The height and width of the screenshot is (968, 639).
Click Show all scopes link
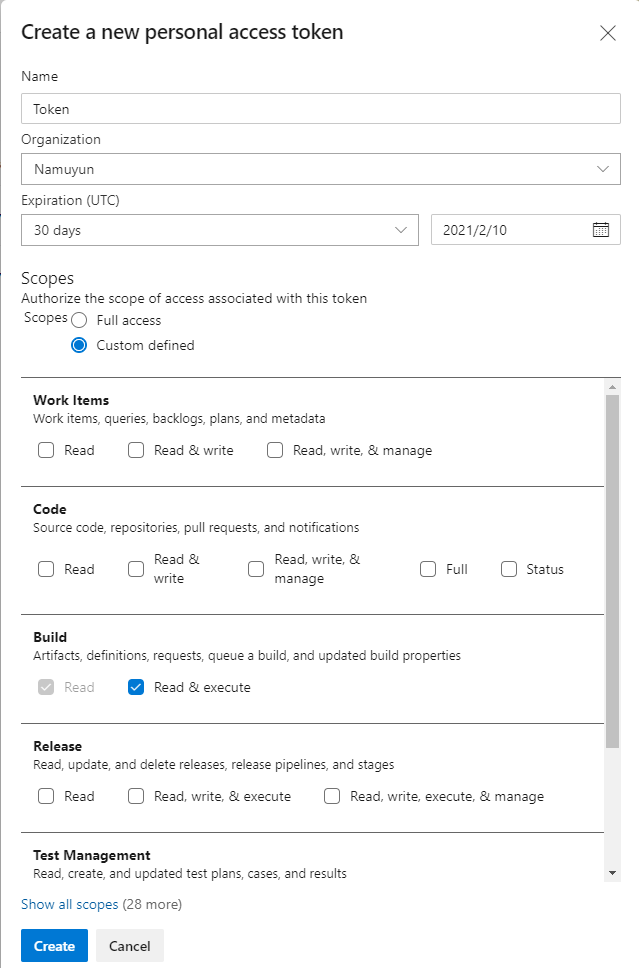point(69,905)
